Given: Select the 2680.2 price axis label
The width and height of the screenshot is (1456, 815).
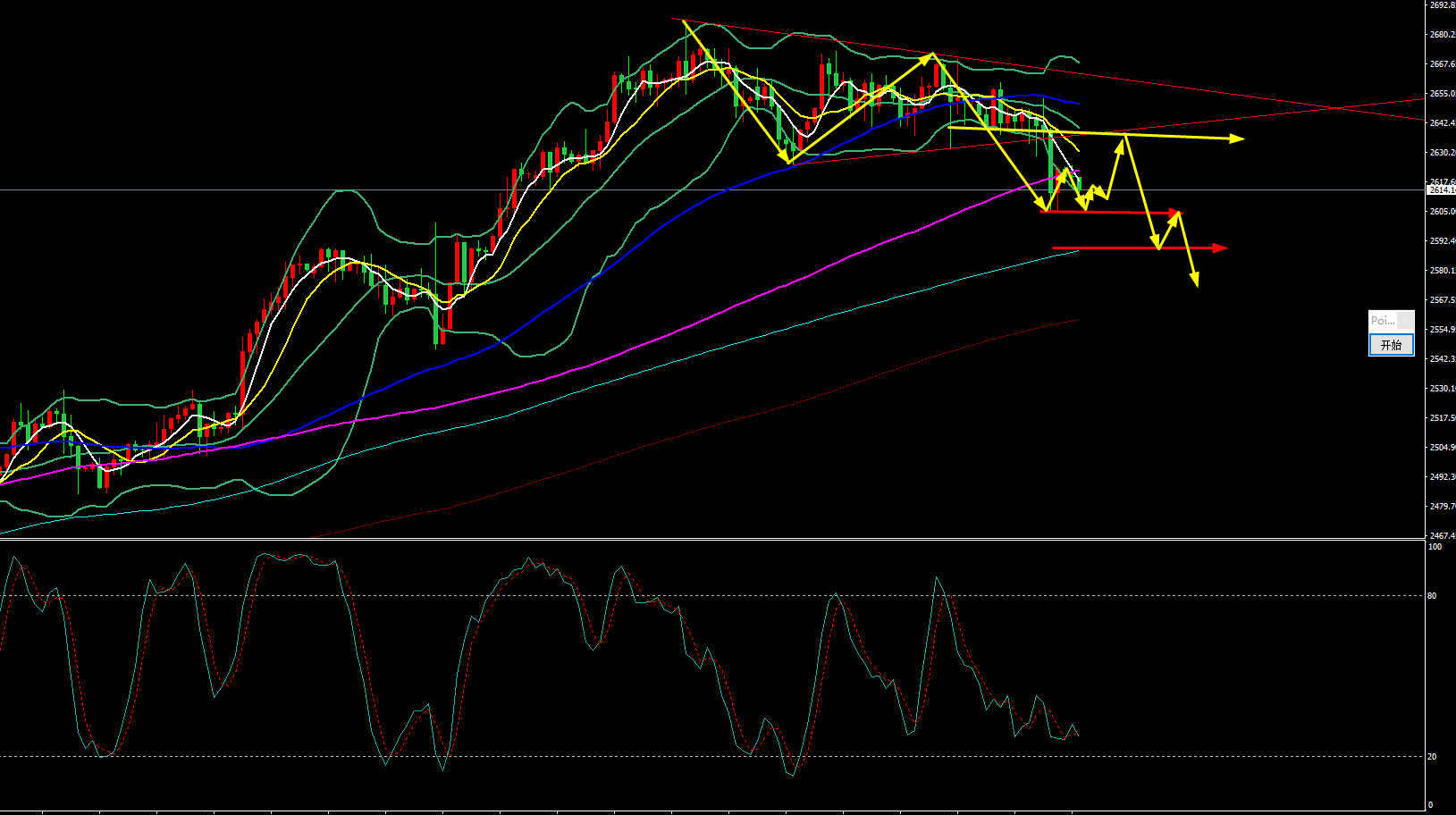Looking at the screenshot, I should click(1441, 35).
